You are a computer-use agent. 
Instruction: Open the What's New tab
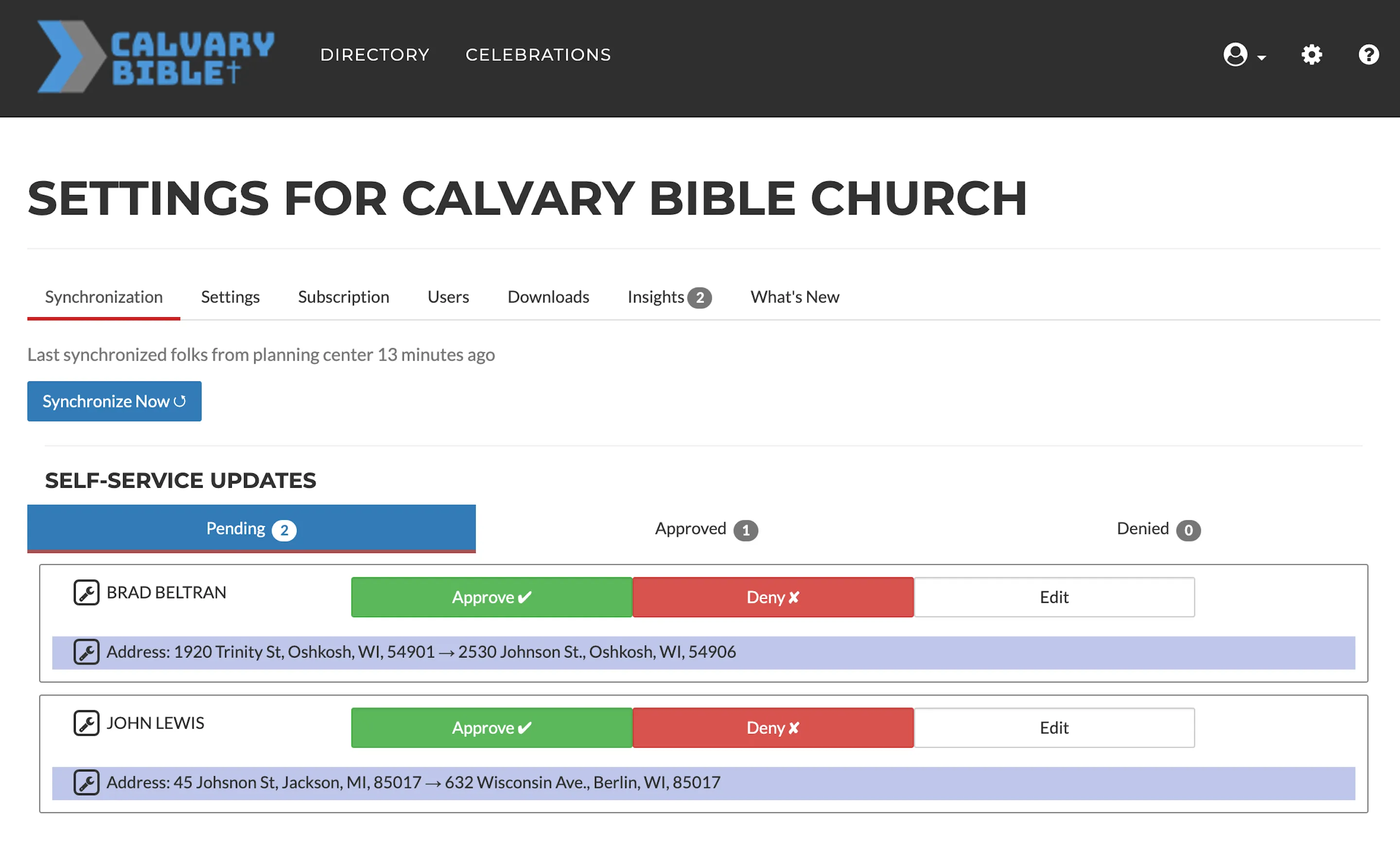(x=794, y=297)
